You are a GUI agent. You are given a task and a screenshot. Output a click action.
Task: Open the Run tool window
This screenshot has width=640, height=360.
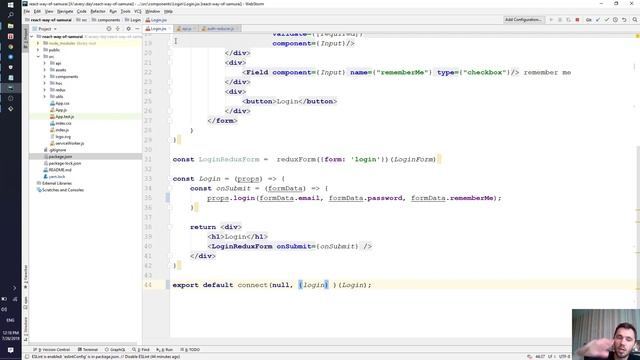(x=165, y=350)
